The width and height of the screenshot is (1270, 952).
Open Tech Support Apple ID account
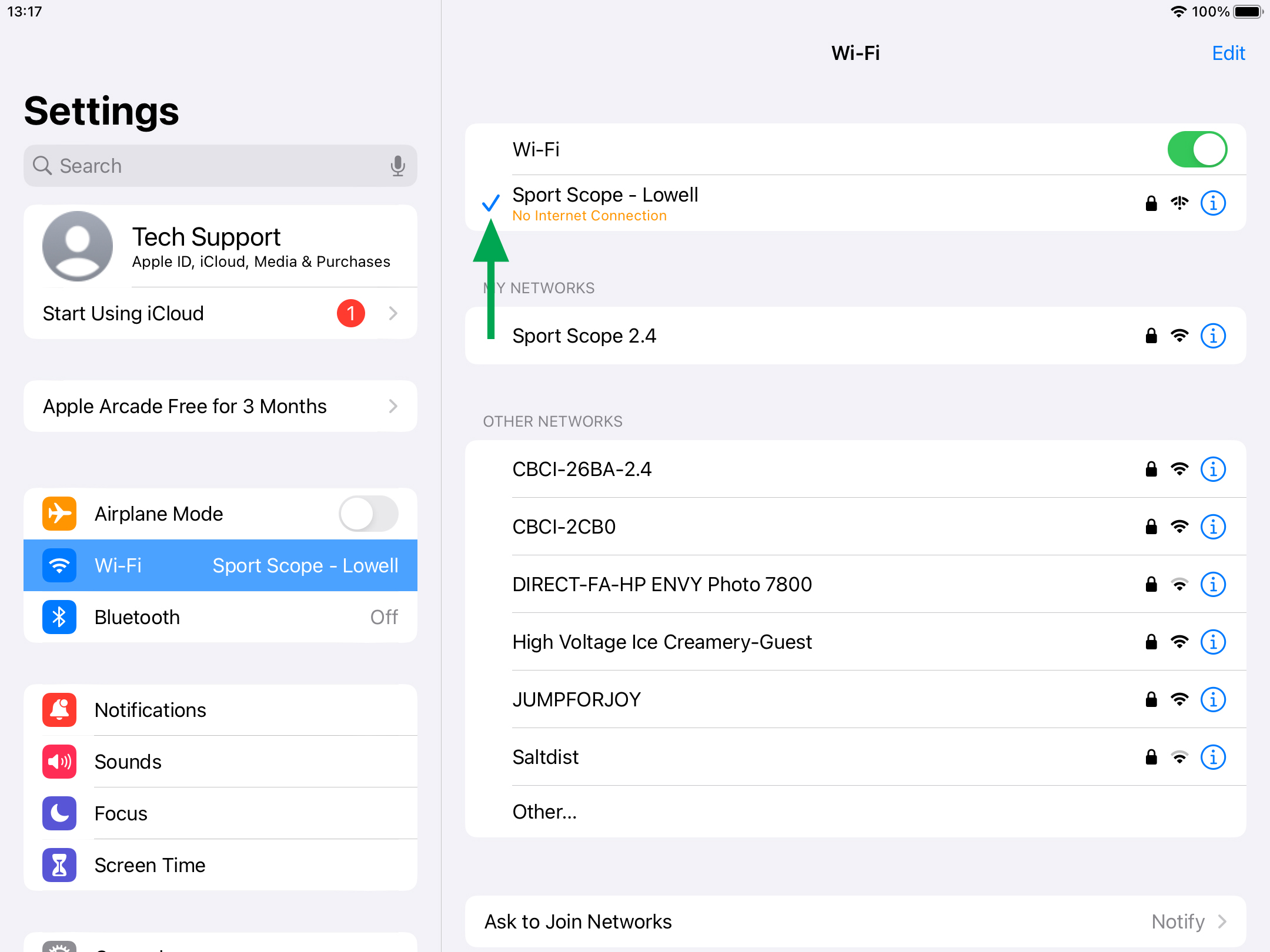(x=220, y=246)
